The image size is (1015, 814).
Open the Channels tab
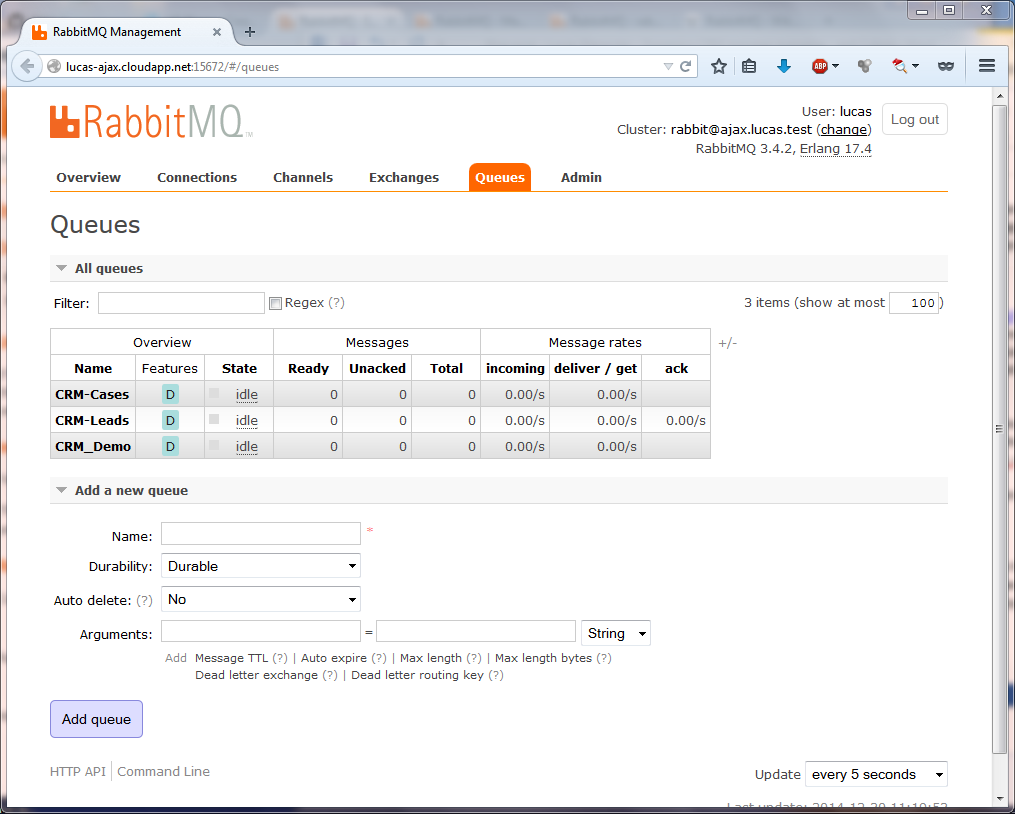[x=303, y=177]
